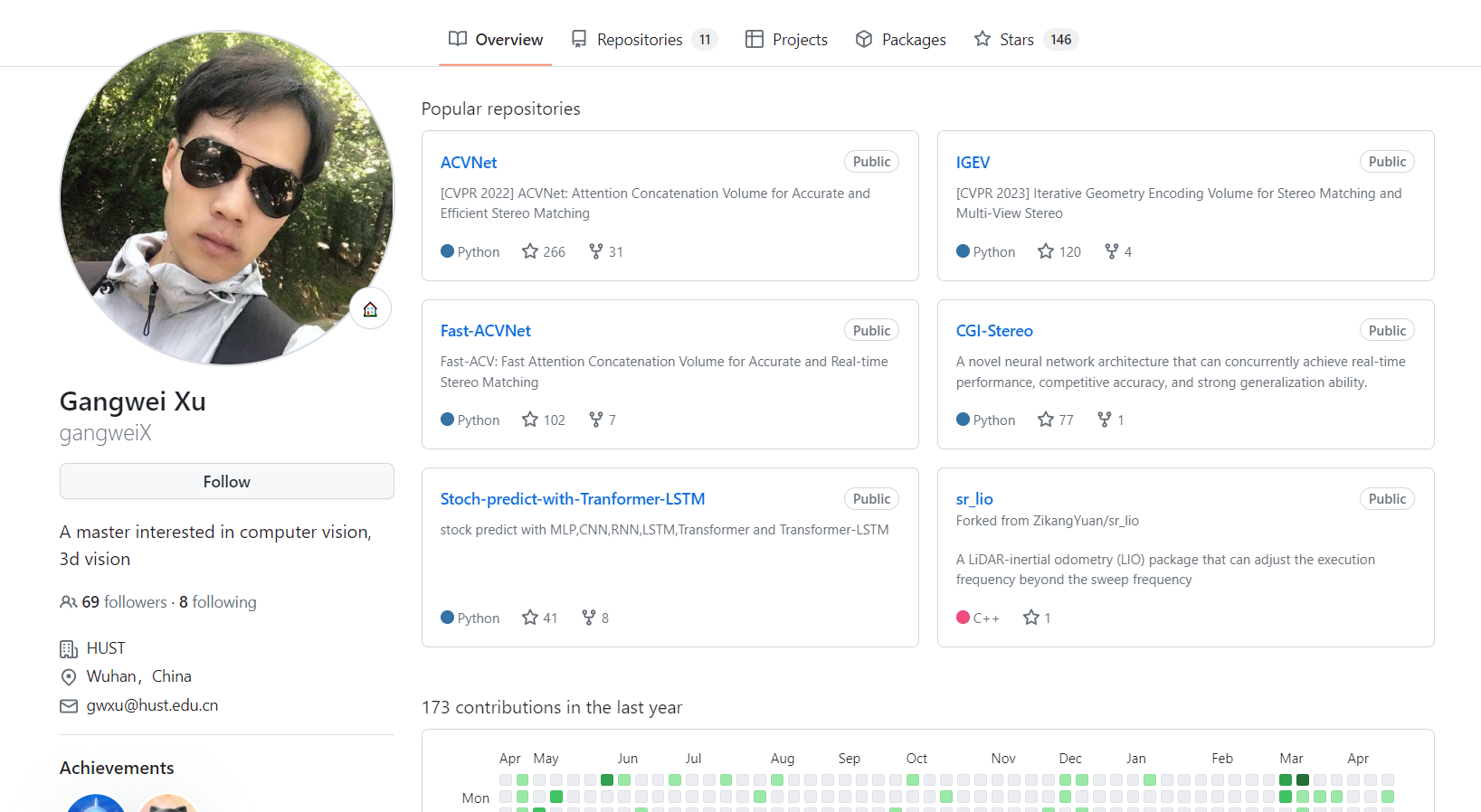Open the IGEV repository link

pyautogui.click(x=973, y=163)
